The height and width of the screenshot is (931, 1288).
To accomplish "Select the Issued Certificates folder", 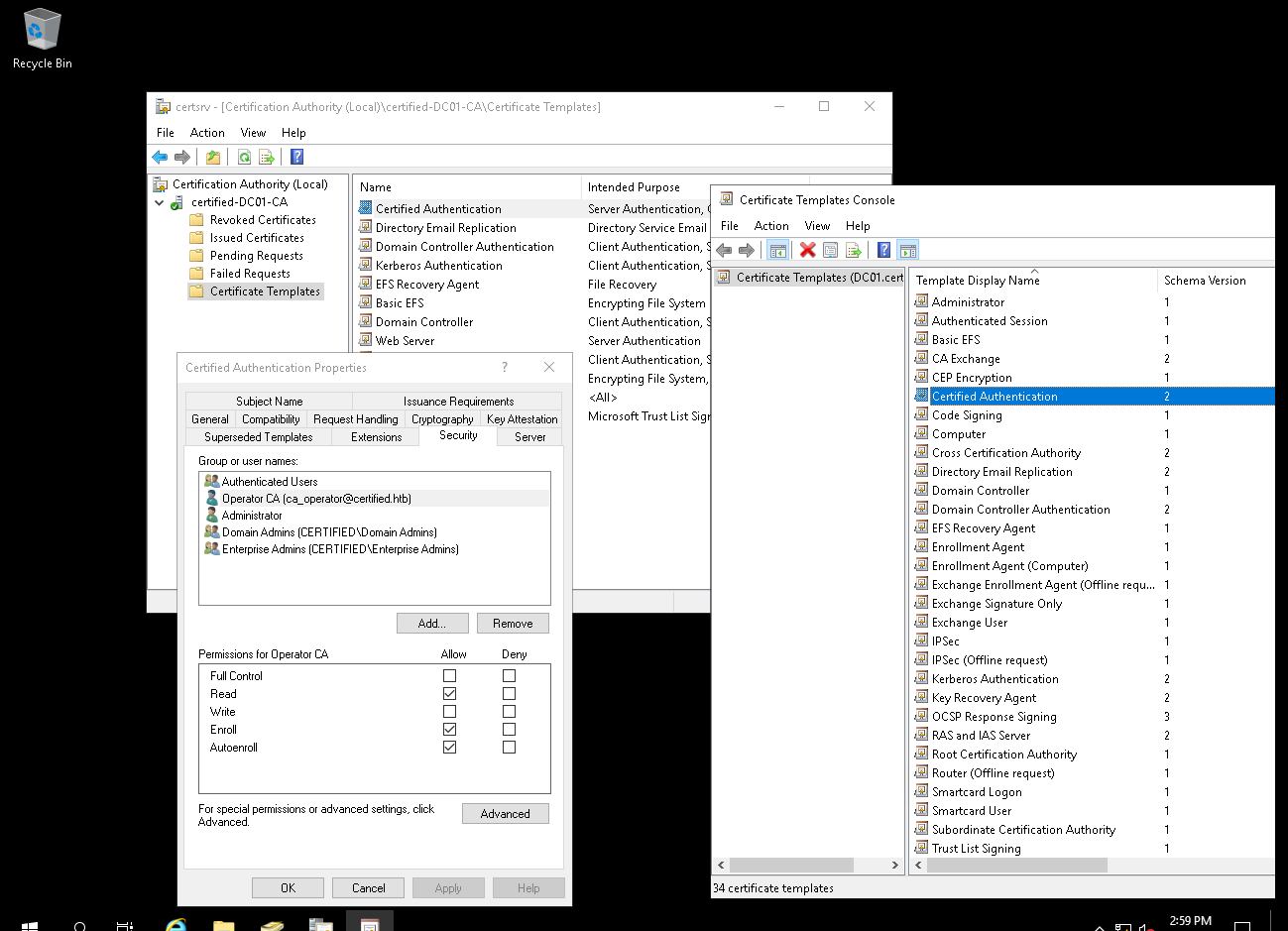I will click(257, 238).
